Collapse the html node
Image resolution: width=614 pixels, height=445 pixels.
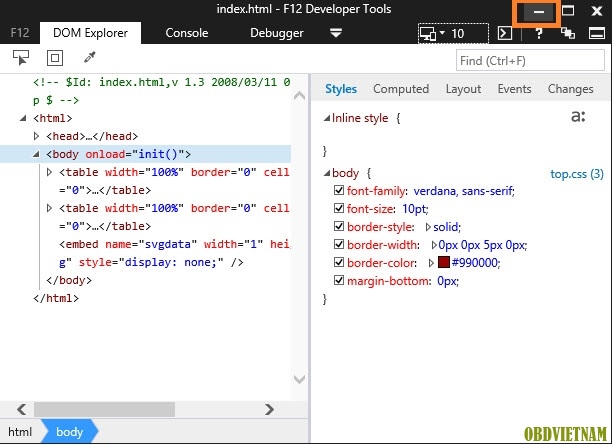tap(23, 118)
